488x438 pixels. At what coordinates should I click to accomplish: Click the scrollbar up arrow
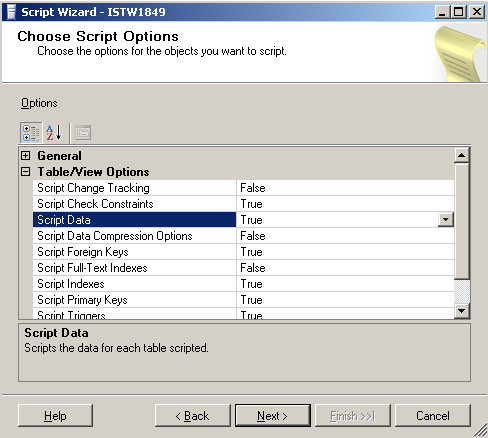pos(462,155)
